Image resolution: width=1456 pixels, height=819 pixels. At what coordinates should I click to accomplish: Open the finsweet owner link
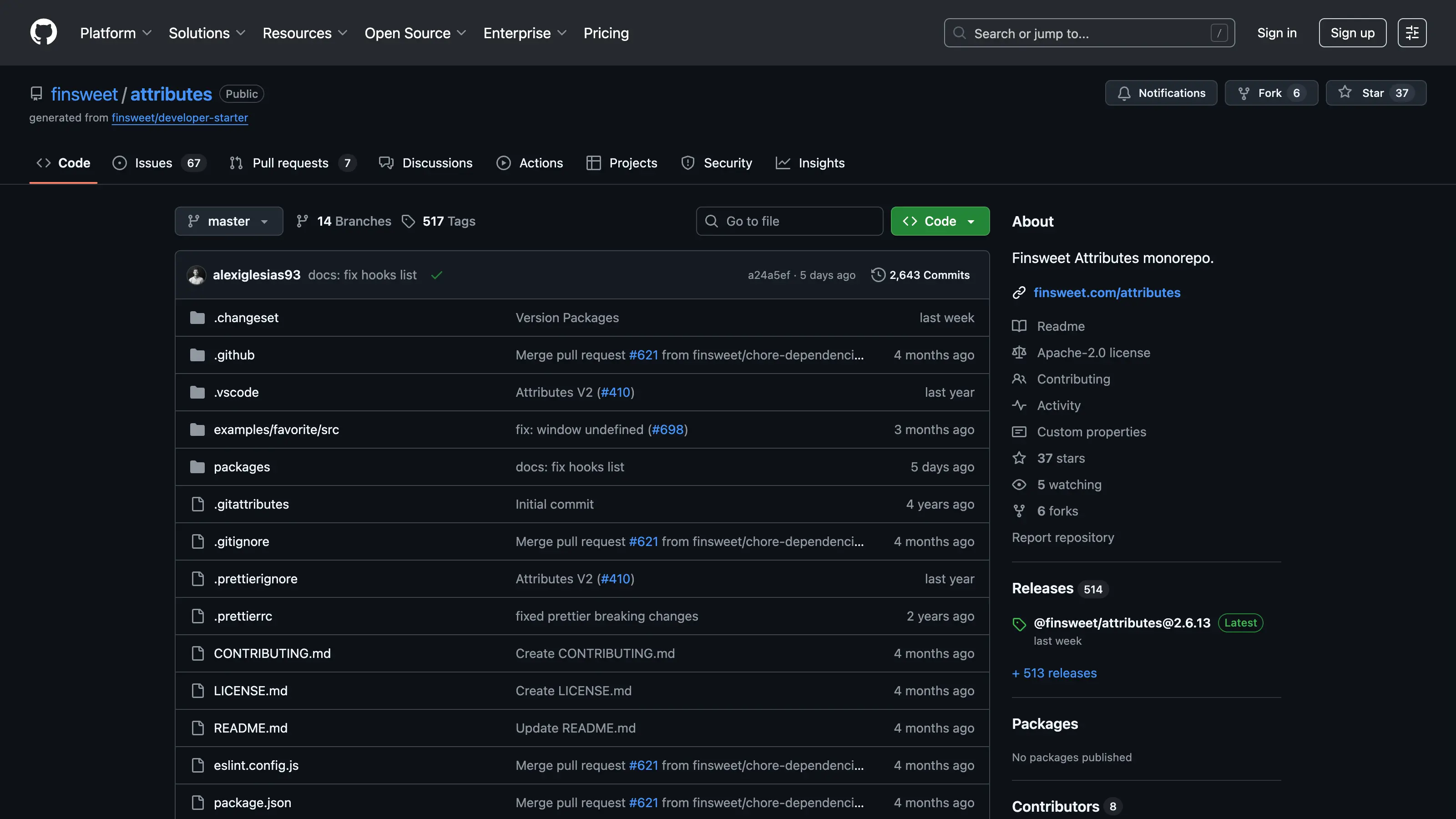tap(84, 94)
